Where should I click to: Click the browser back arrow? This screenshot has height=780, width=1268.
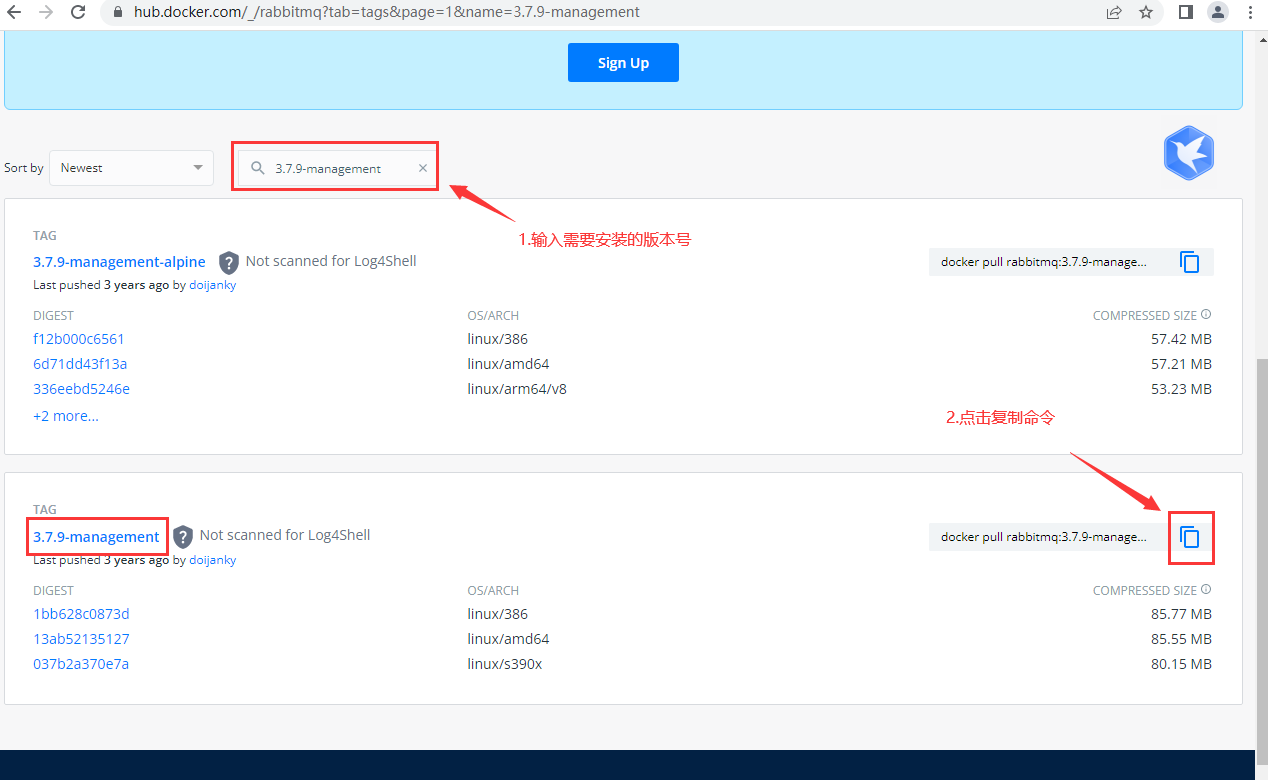coord(14,13)
